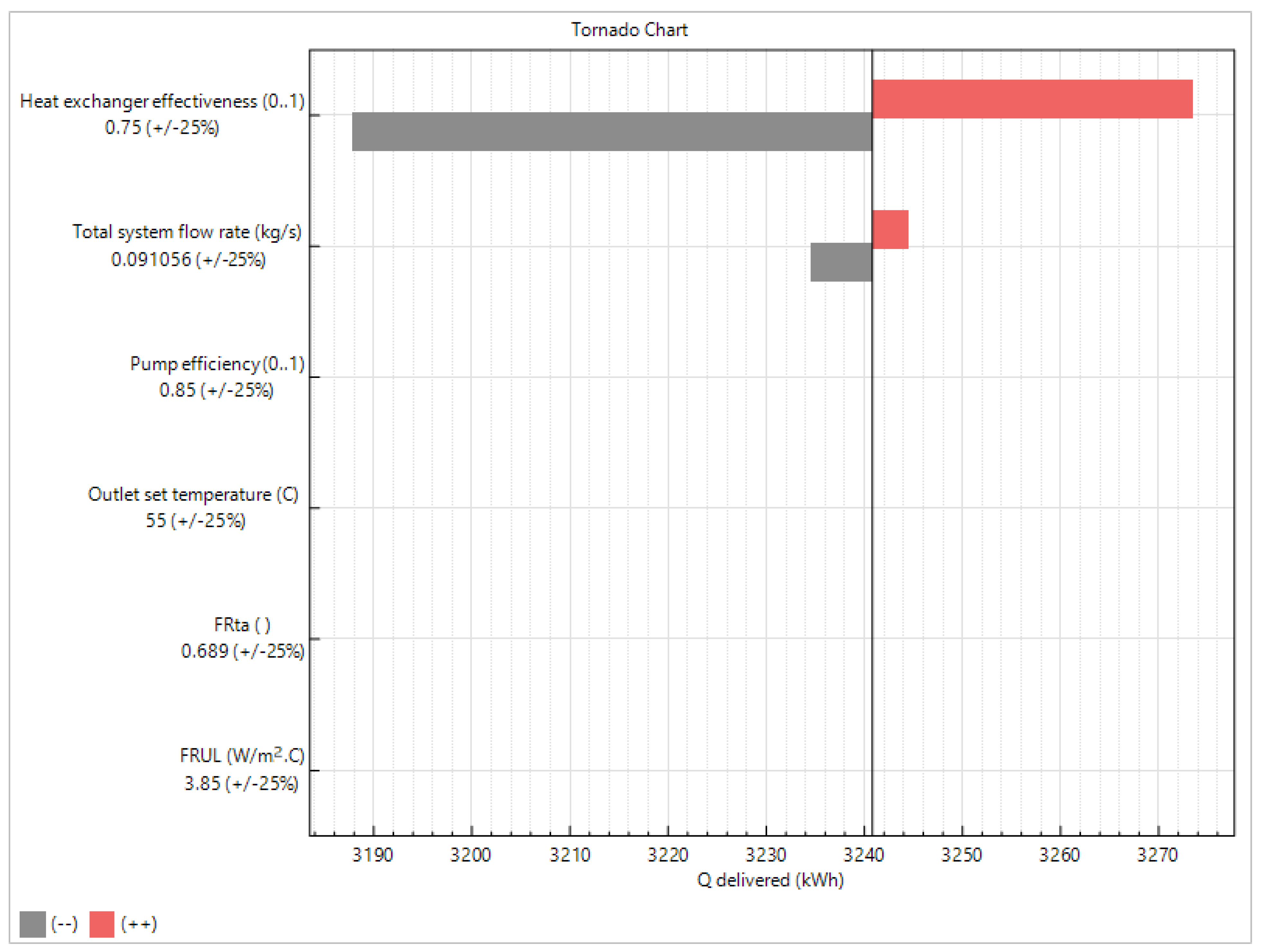The width and height of the screenshot is (1262, 952).
Task: Click the Tornado Chart title
Action: click(x=629, y=30)
